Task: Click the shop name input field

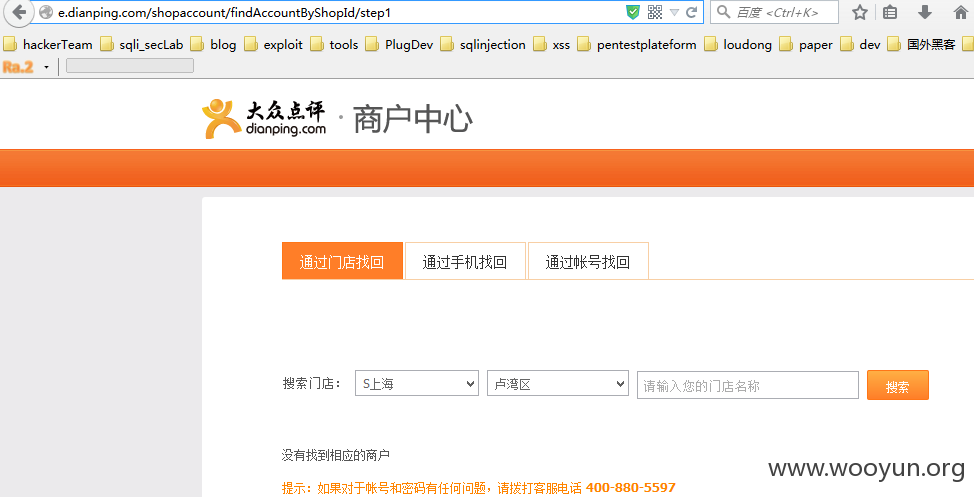Action: pyautogui.click(x=748, y=385)
